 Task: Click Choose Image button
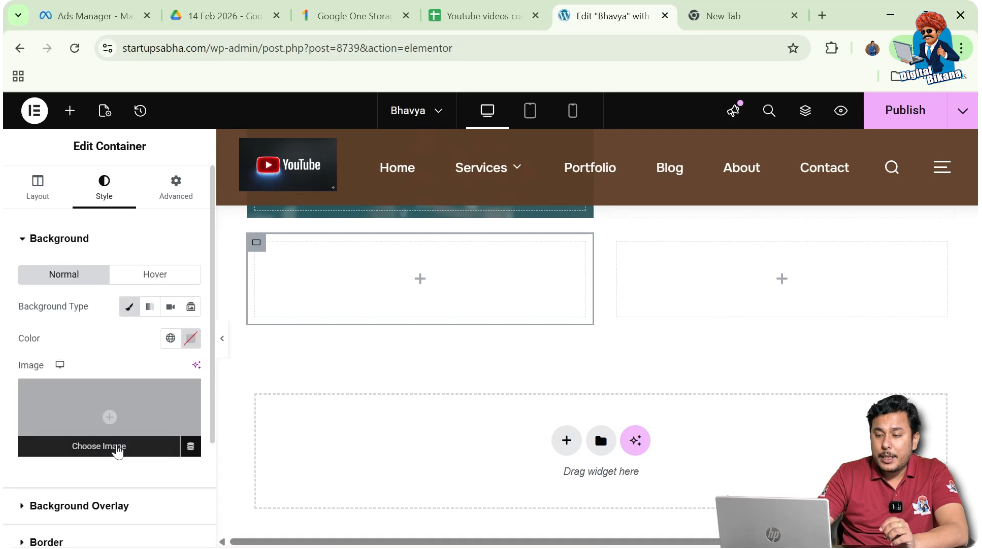[x=98, y=446]
